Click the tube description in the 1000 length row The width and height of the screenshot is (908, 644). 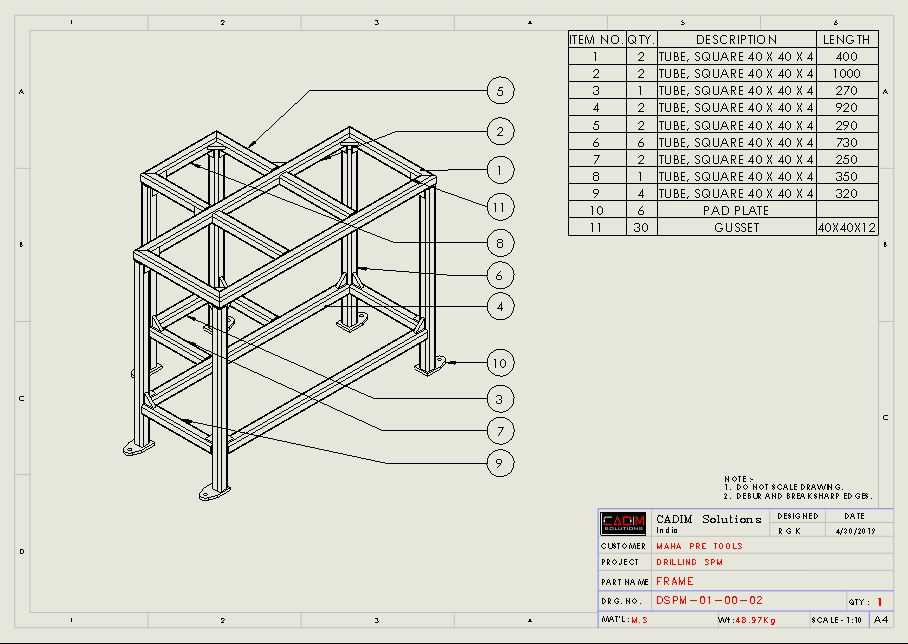coord(737,74)
